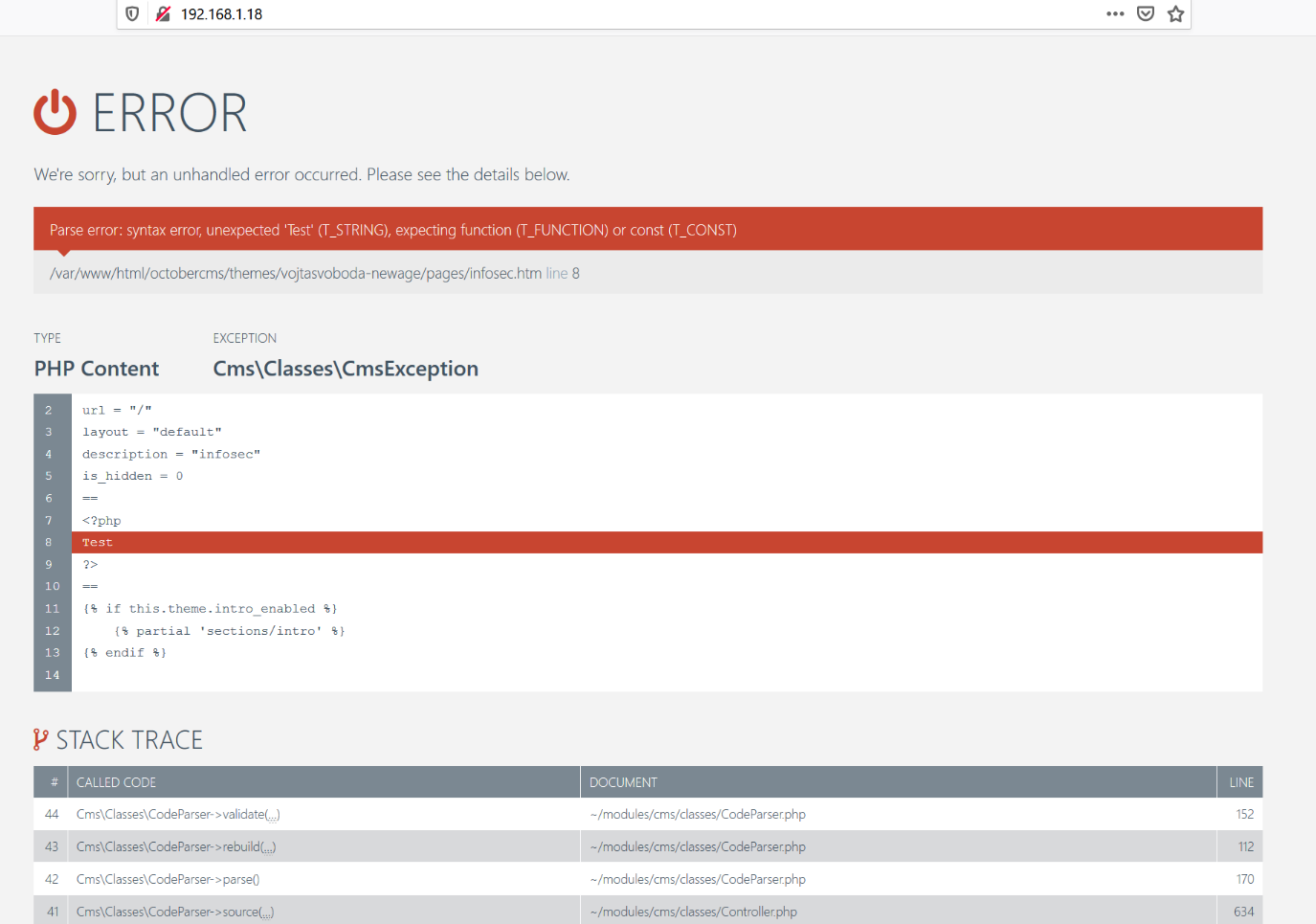The width and height of the screenshot is (1316, 924).
Task: Click stack trace row 42 CodeParser->parse()
Action: pos(168,879)
